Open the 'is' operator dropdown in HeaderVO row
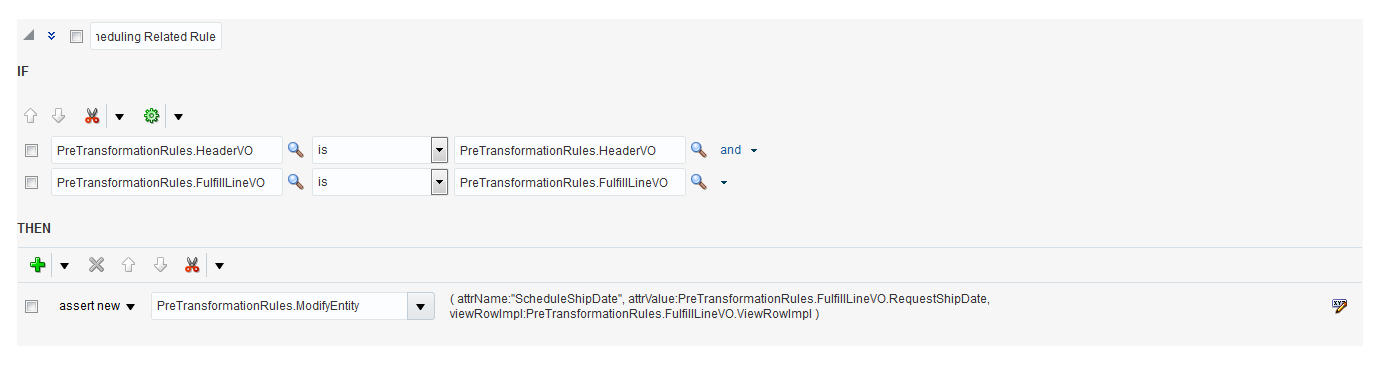This screenshot has height=368, width=1382. 439,151
